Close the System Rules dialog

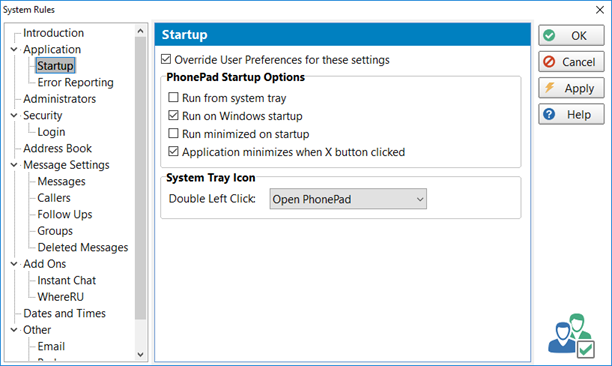[600, 9]
